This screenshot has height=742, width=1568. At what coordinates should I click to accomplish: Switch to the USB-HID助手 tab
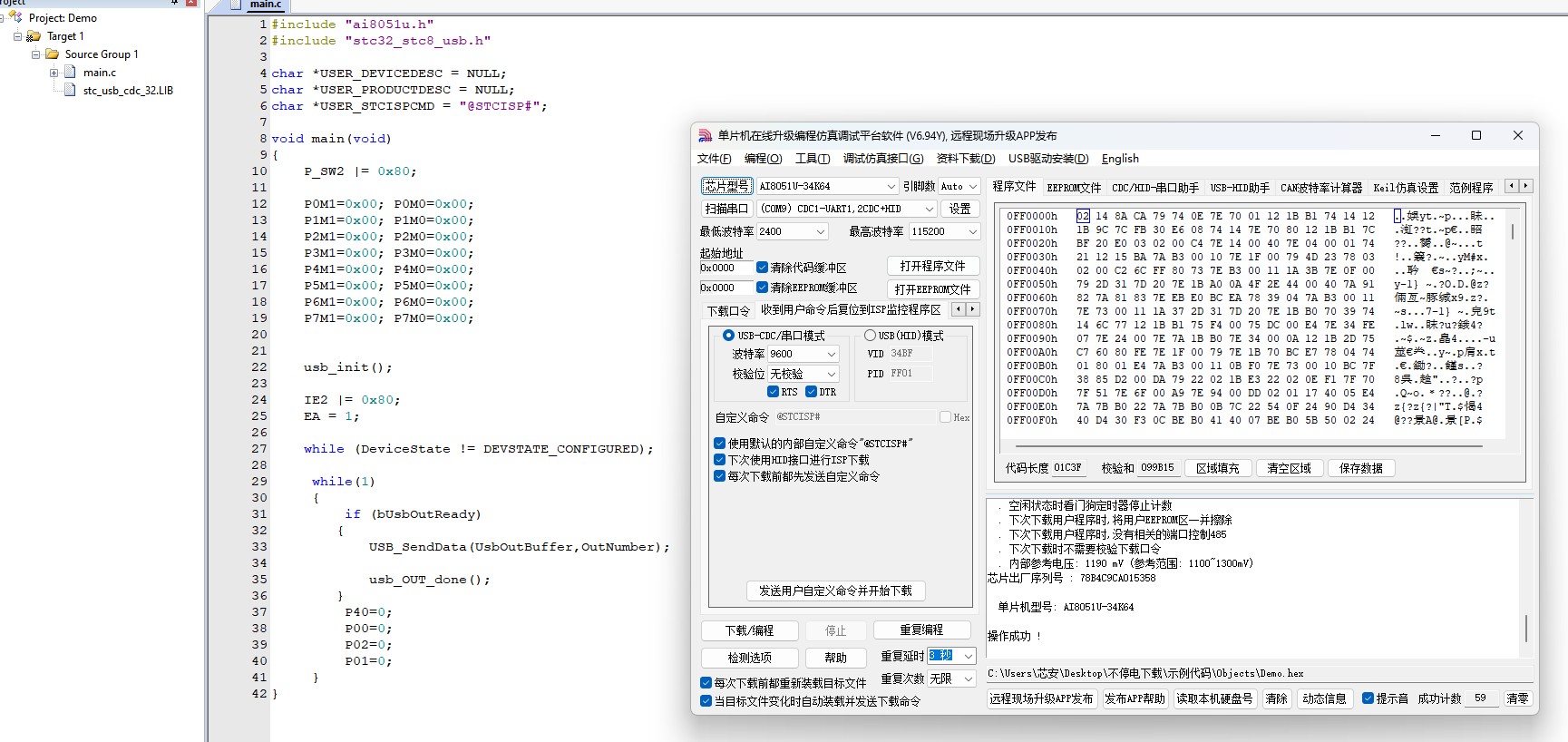click(x=1239, y=188)
